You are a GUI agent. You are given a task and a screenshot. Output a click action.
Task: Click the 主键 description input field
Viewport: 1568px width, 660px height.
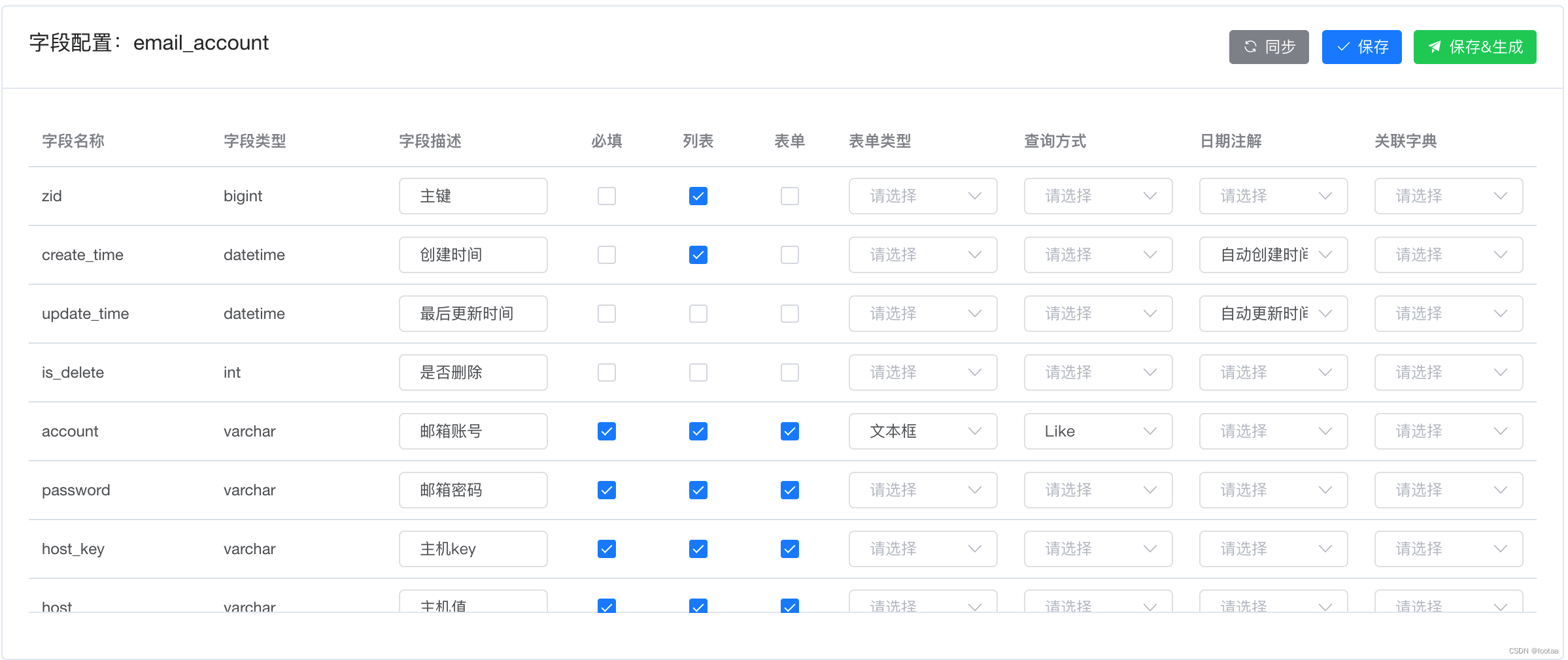473,196
